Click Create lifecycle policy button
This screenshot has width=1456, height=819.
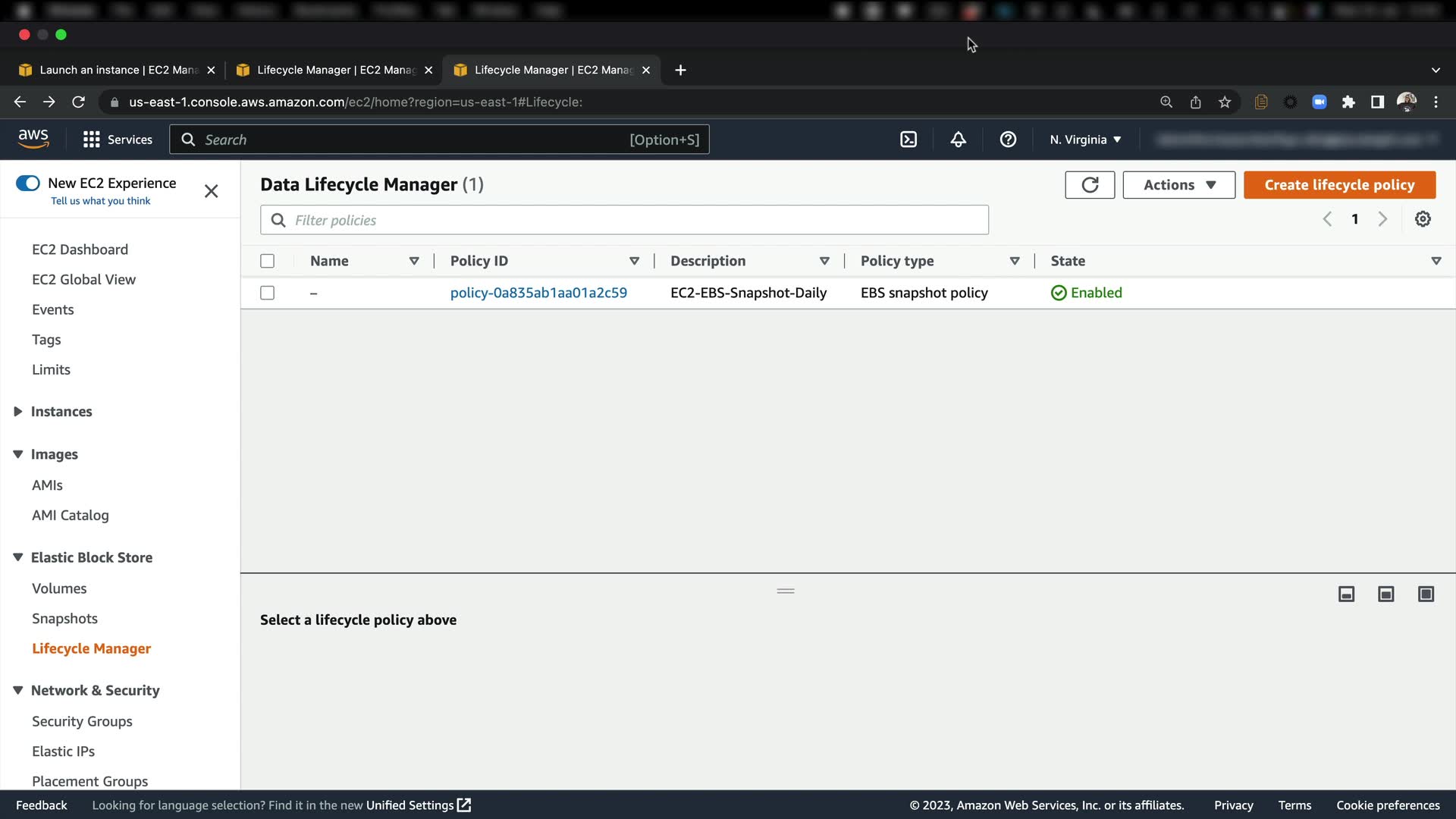1339,185
